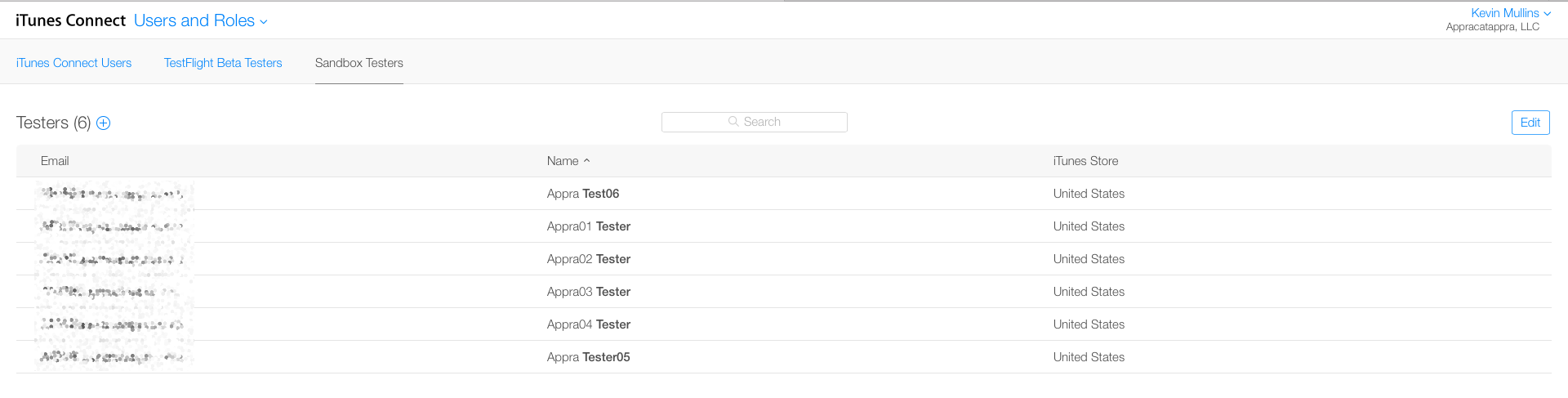Sort by the Email column header
The image size is (1568, 398).
pyautogui.click(x=55, y=161)
